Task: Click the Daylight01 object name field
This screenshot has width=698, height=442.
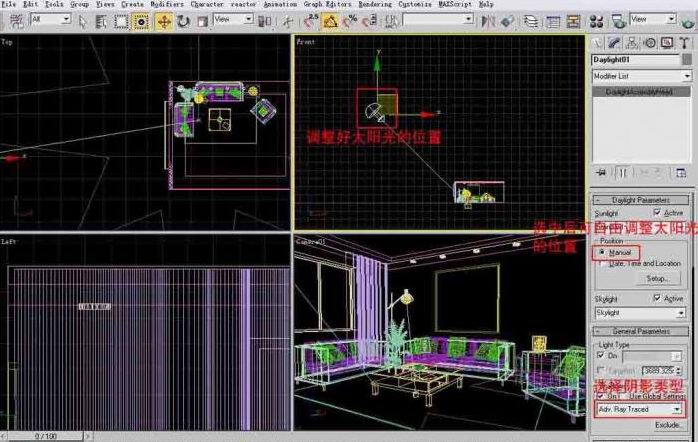Action: tap(635, 60)
